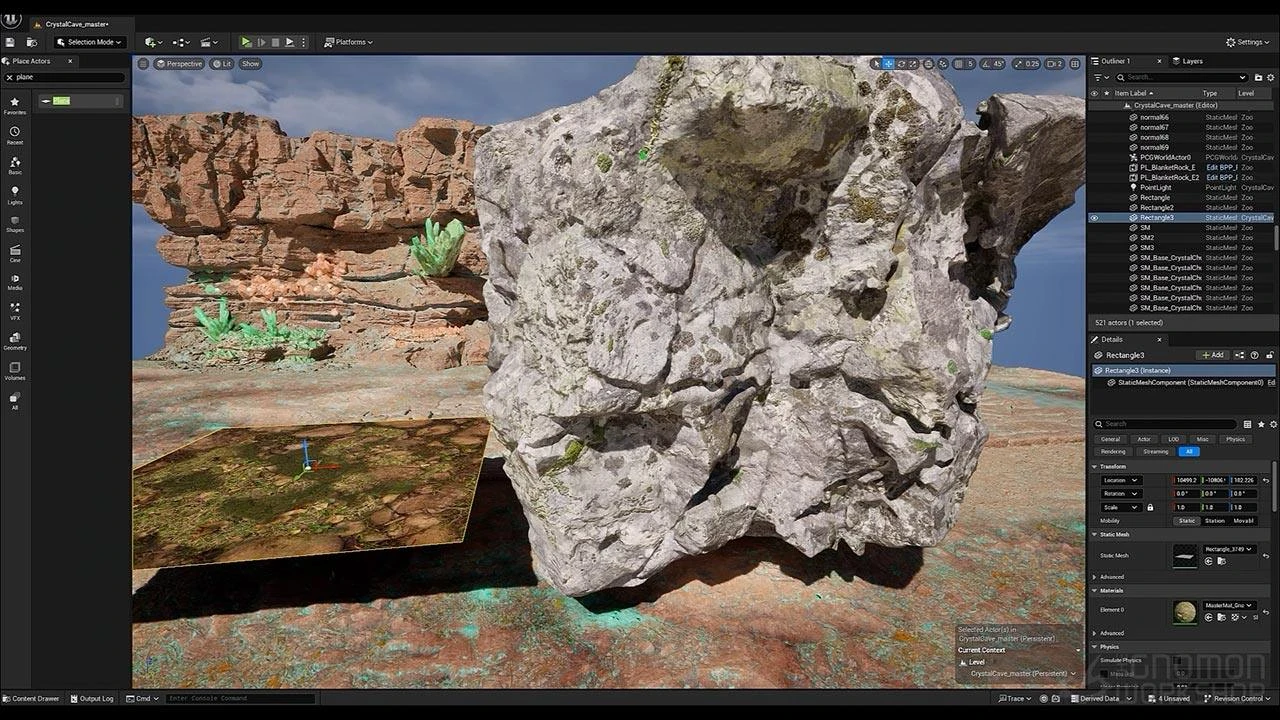Click the Add component button
Screen dimensions: 1280x720
click(1212, 355)
